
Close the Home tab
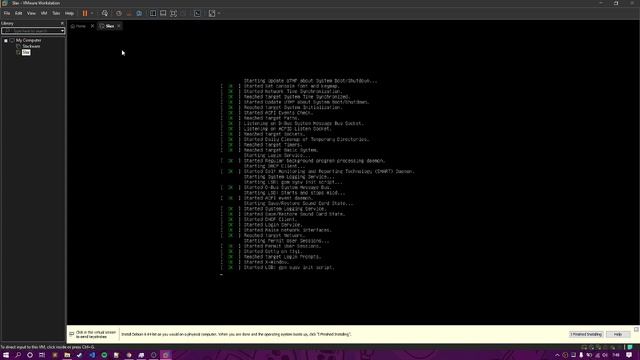pyautogui.click(x=92, y=26)
